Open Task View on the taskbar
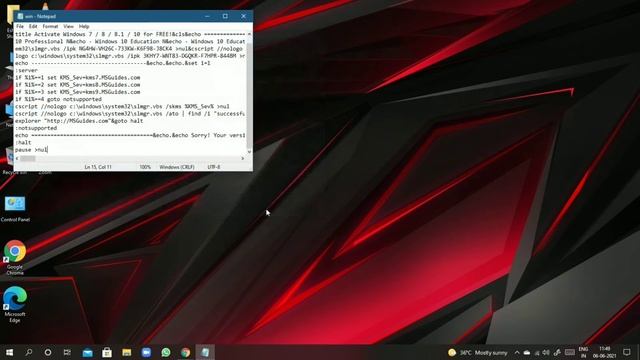Image resolution: width=640 pixels, height=360 pixels. click(x=67, y=352)
